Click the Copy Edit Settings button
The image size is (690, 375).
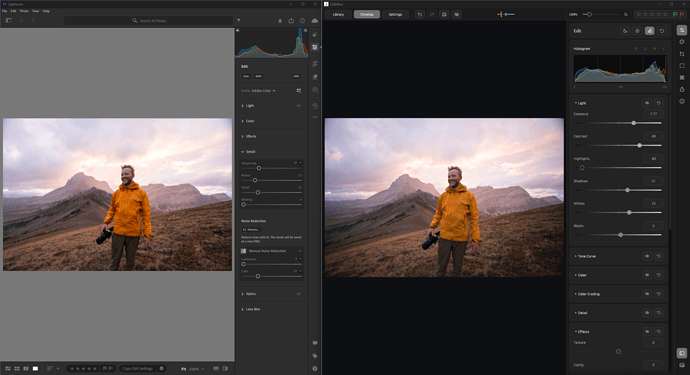tap(137, 368)
